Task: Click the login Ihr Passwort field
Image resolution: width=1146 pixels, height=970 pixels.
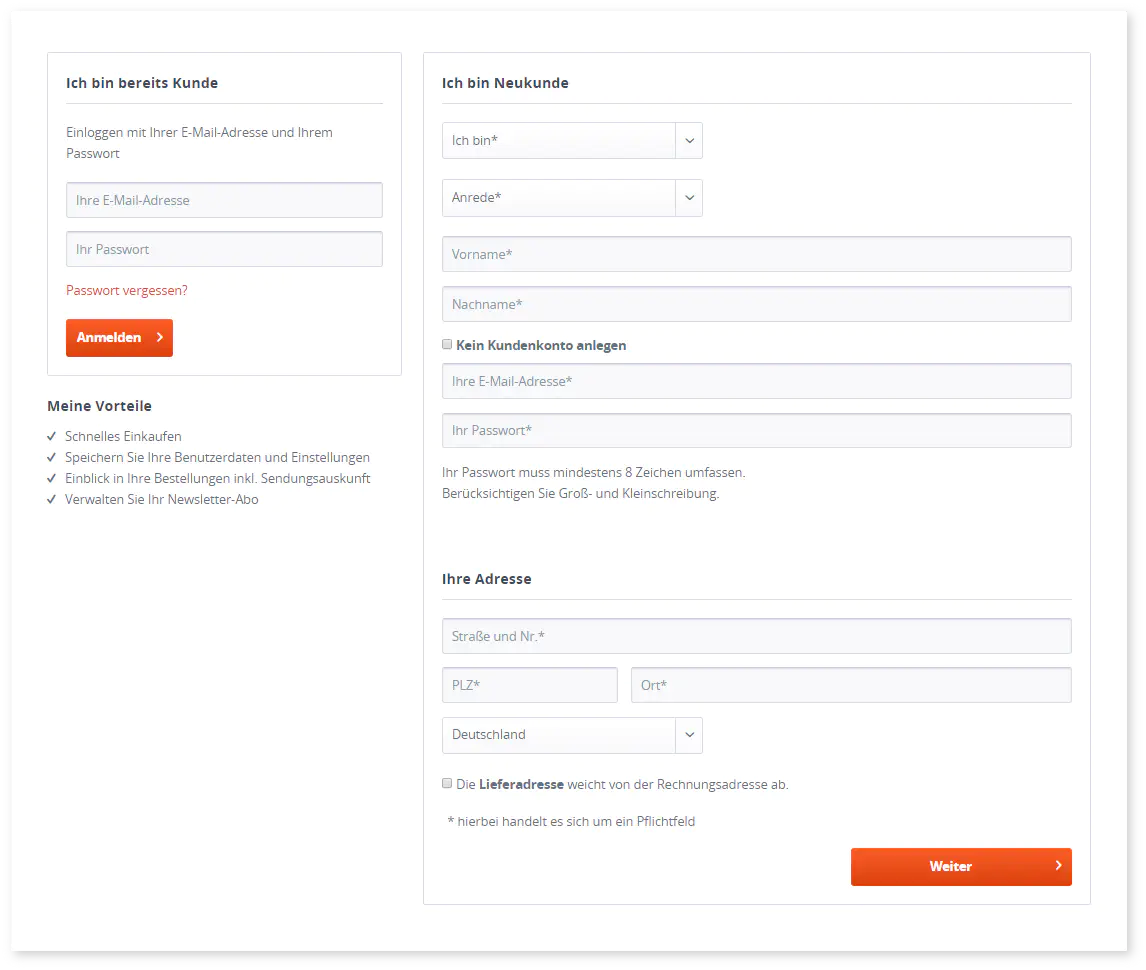Action: tap(224, 250)
